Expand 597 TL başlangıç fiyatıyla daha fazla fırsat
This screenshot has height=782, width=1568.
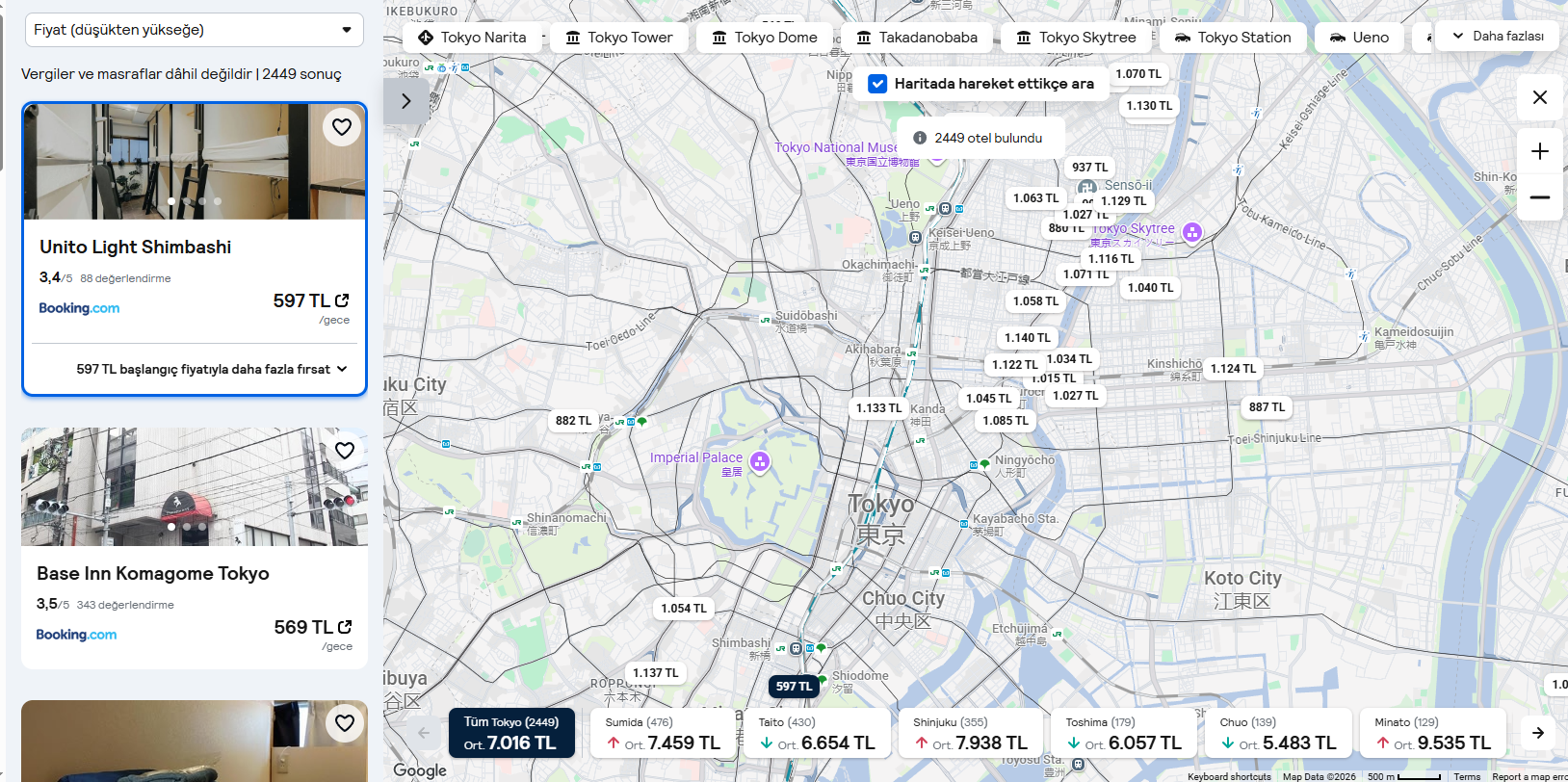click(211, 369)
